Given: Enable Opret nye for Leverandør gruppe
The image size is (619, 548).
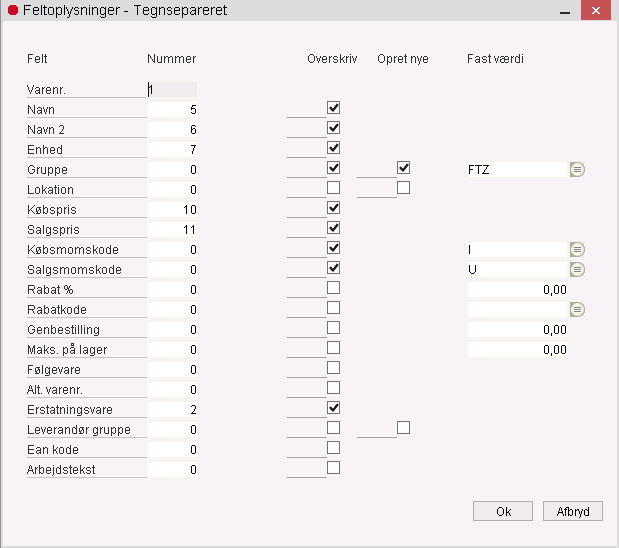Looking at the screenshot, I should tap(403, 428).
